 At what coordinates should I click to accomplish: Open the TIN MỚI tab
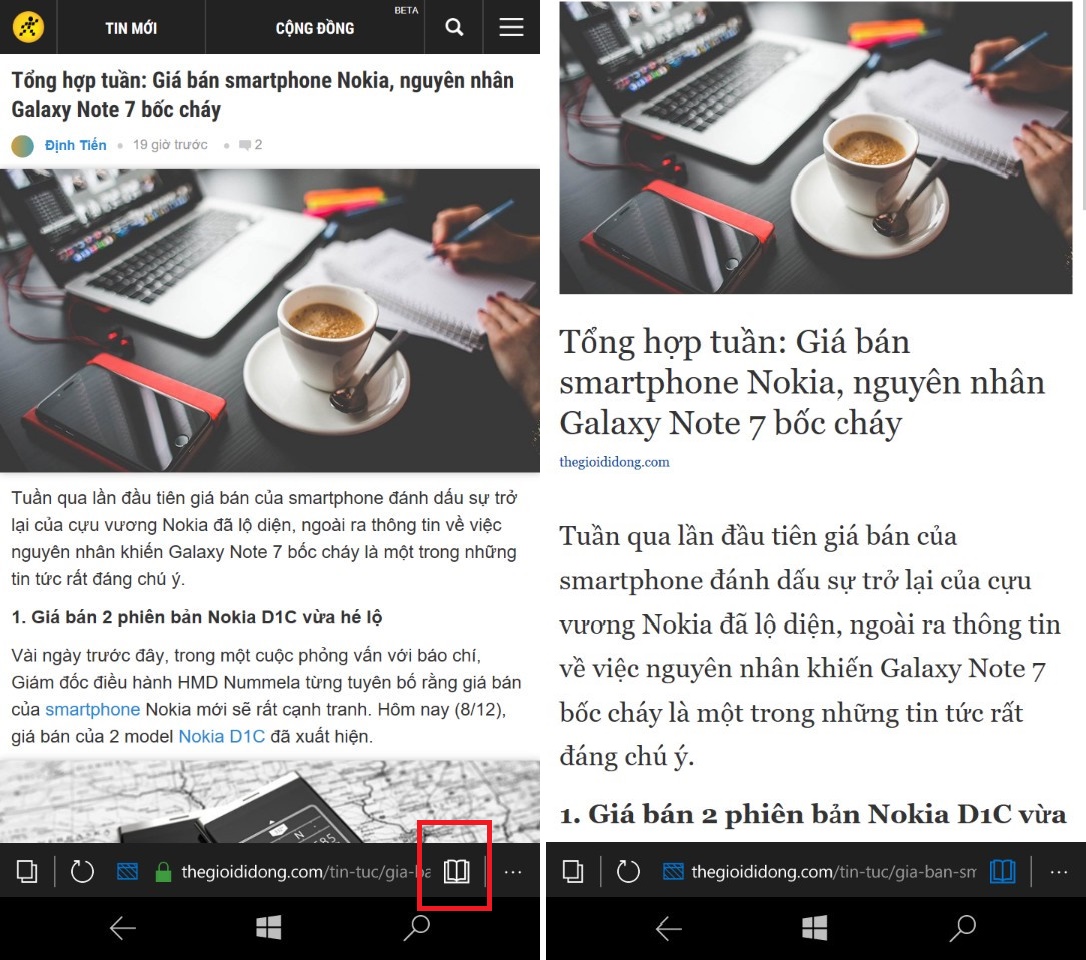pyautogui.click(x=131, y=28)
